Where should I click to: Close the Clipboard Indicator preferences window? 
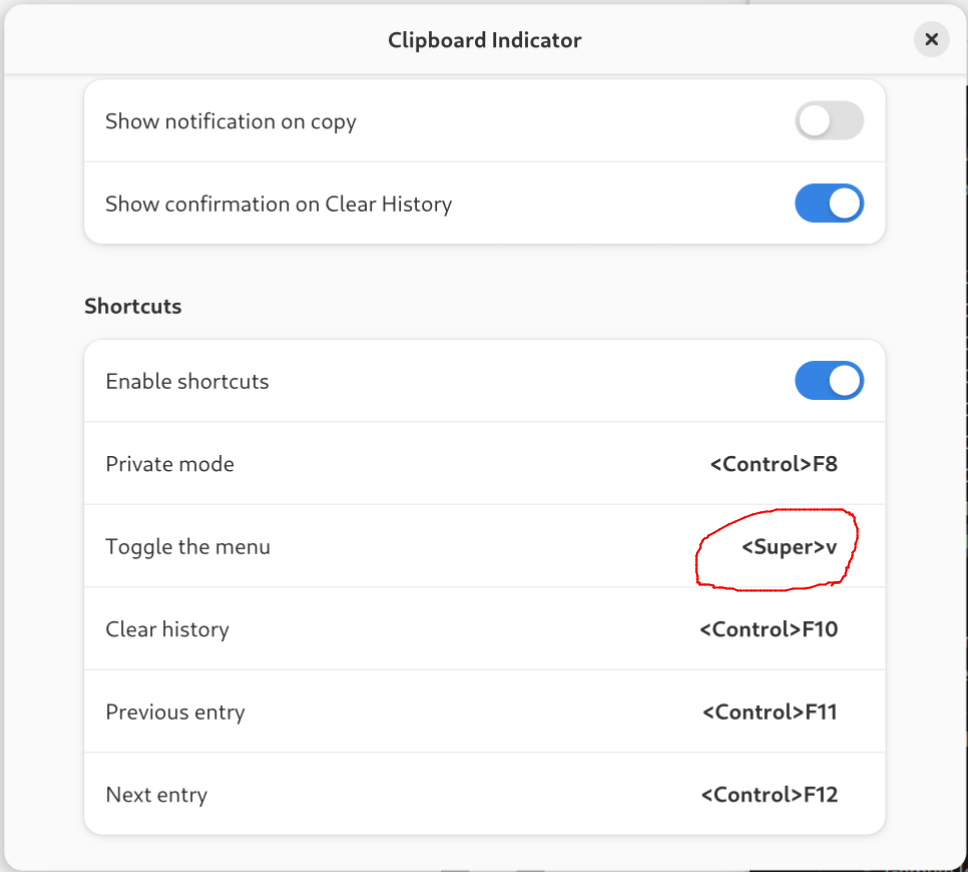point(931,40)
